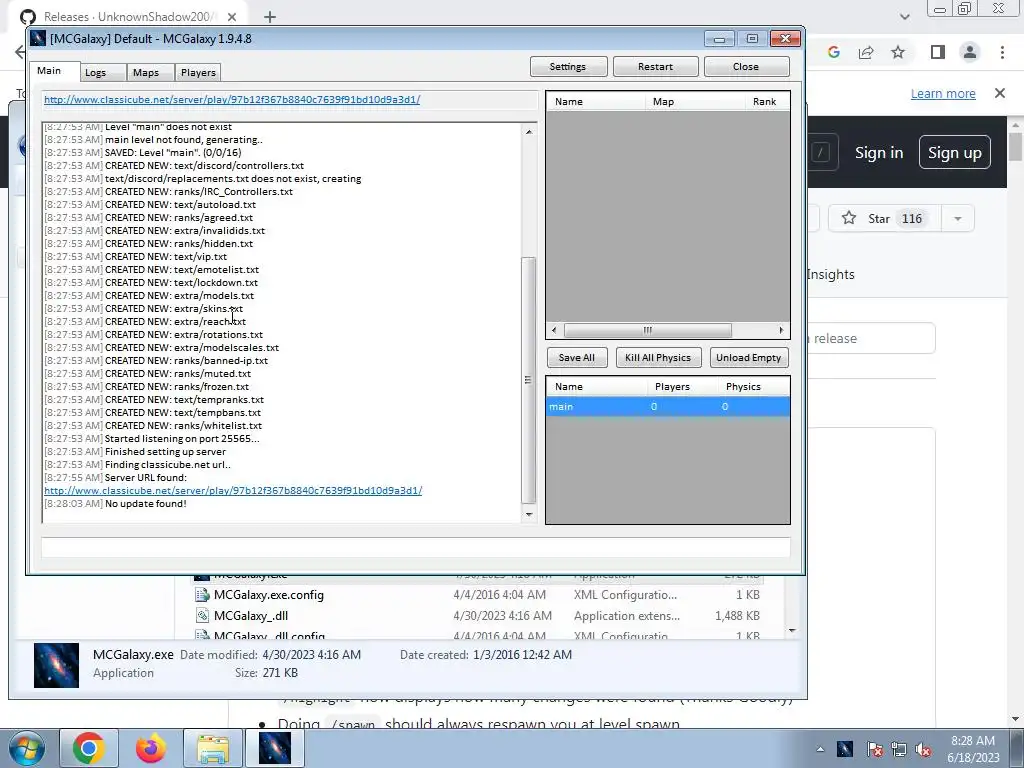Screen dimensions: 1024x768
Task: Open the Insights tab on GitHub
Action: 831,275
